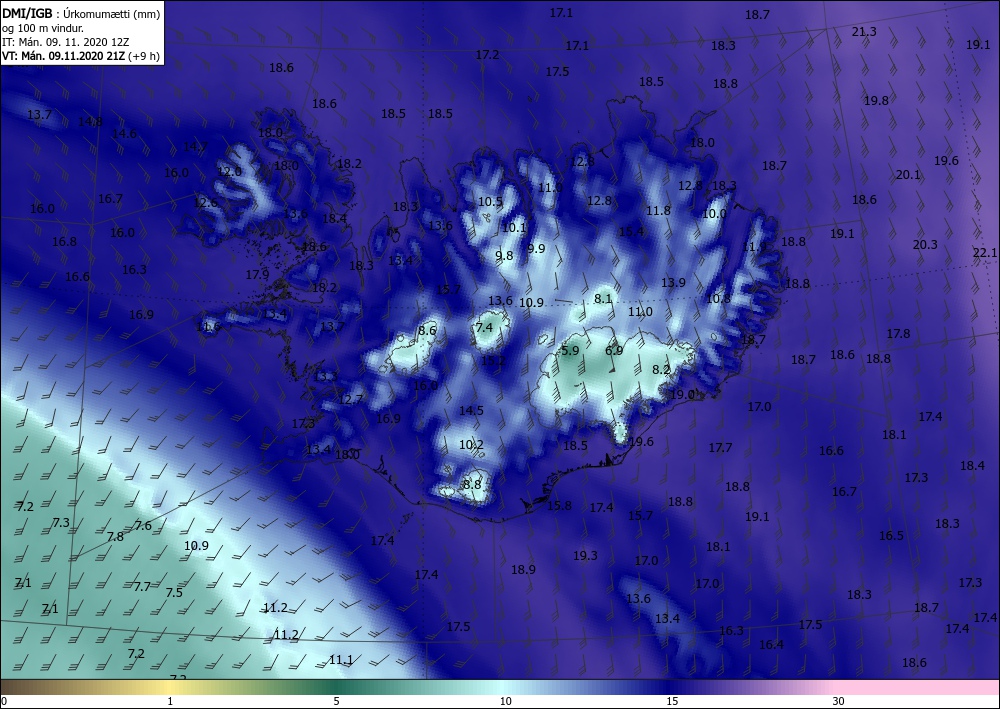Click the color scale's 1 tick label

pos(170,701)
